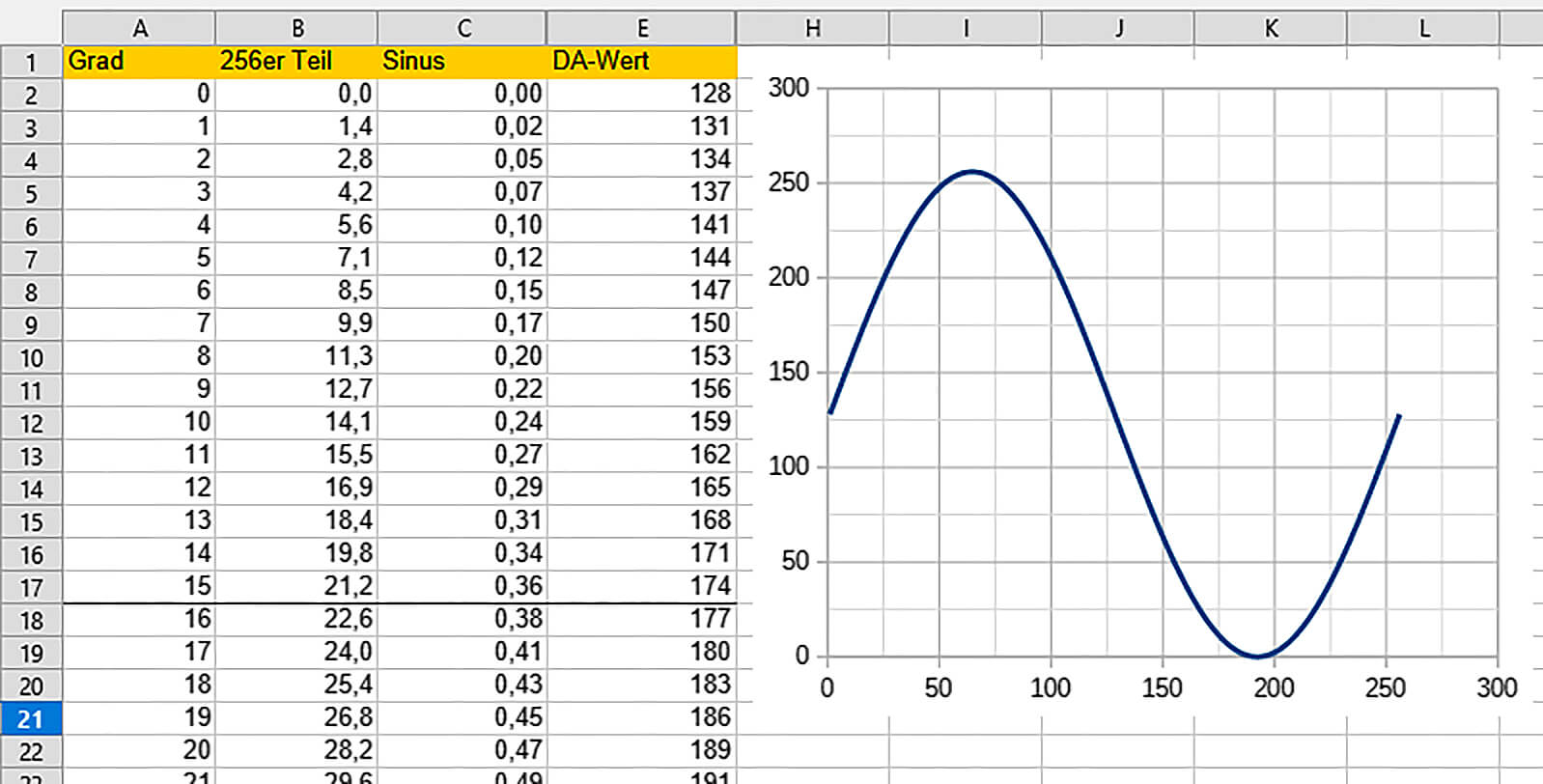
Task: Click the cell containing DA-Wert 128
Action: (641, 94)
